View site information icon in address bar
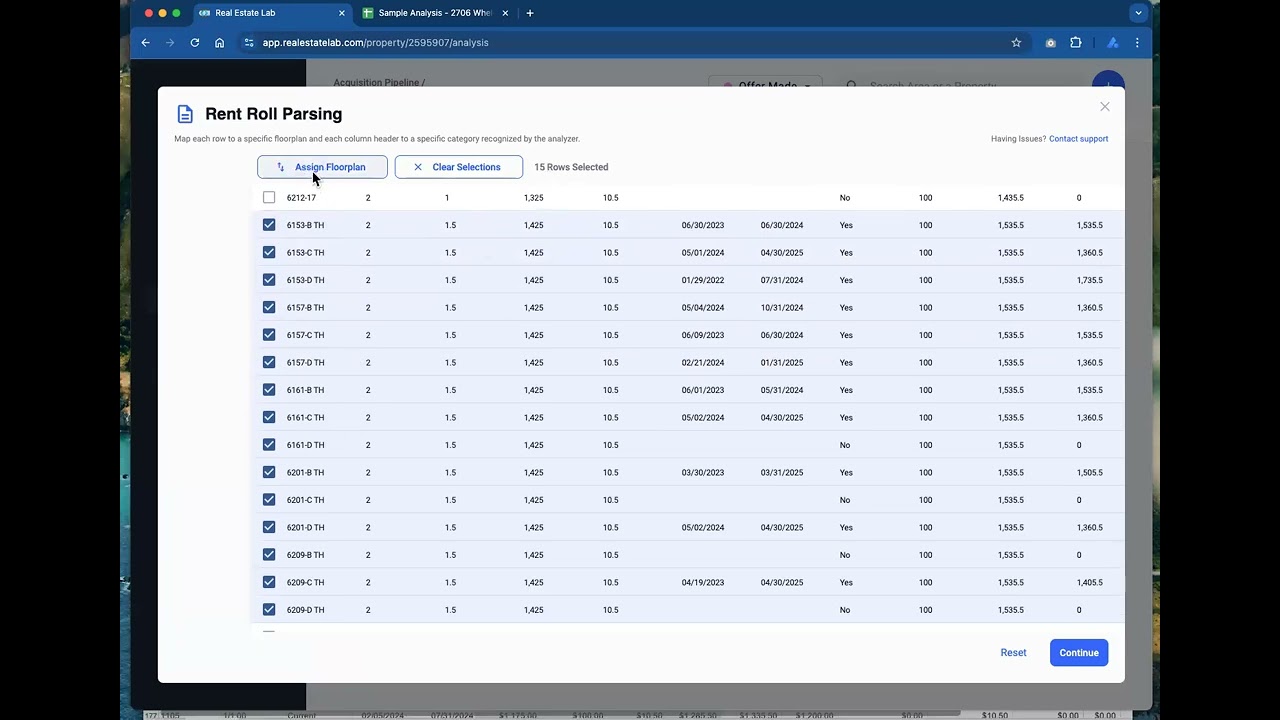Image resolution: width=1280 pixels, height=720 pixels. [x=248, y=43]
